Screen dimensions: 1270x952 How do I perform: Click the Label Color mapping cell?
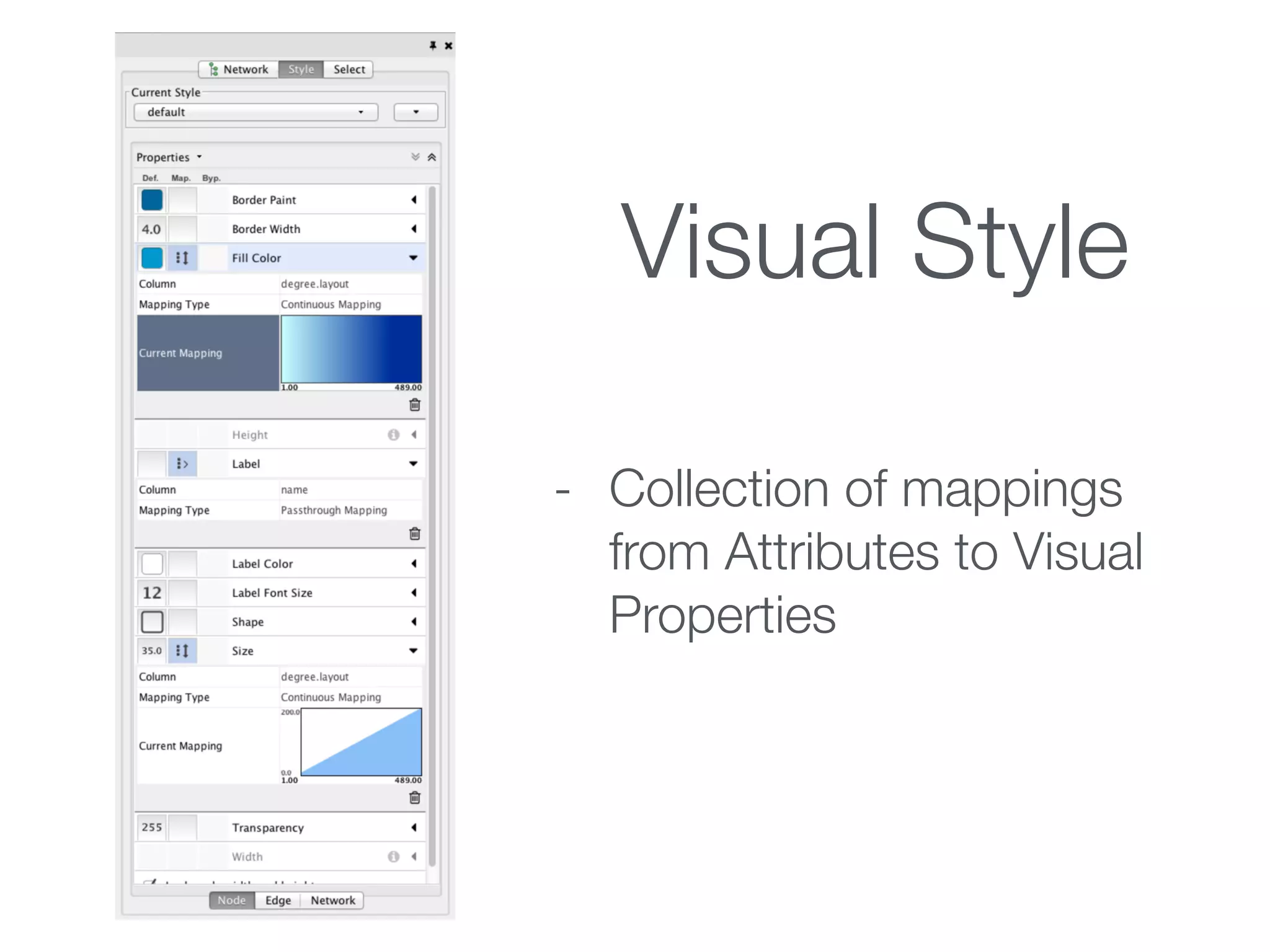click(x=183, y=564)
